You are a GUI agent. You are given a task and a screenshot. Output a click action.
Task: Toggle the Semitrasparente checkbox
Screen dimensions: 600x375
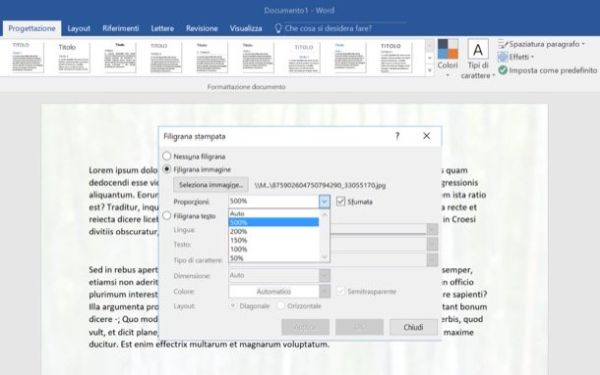coord(366,292)
